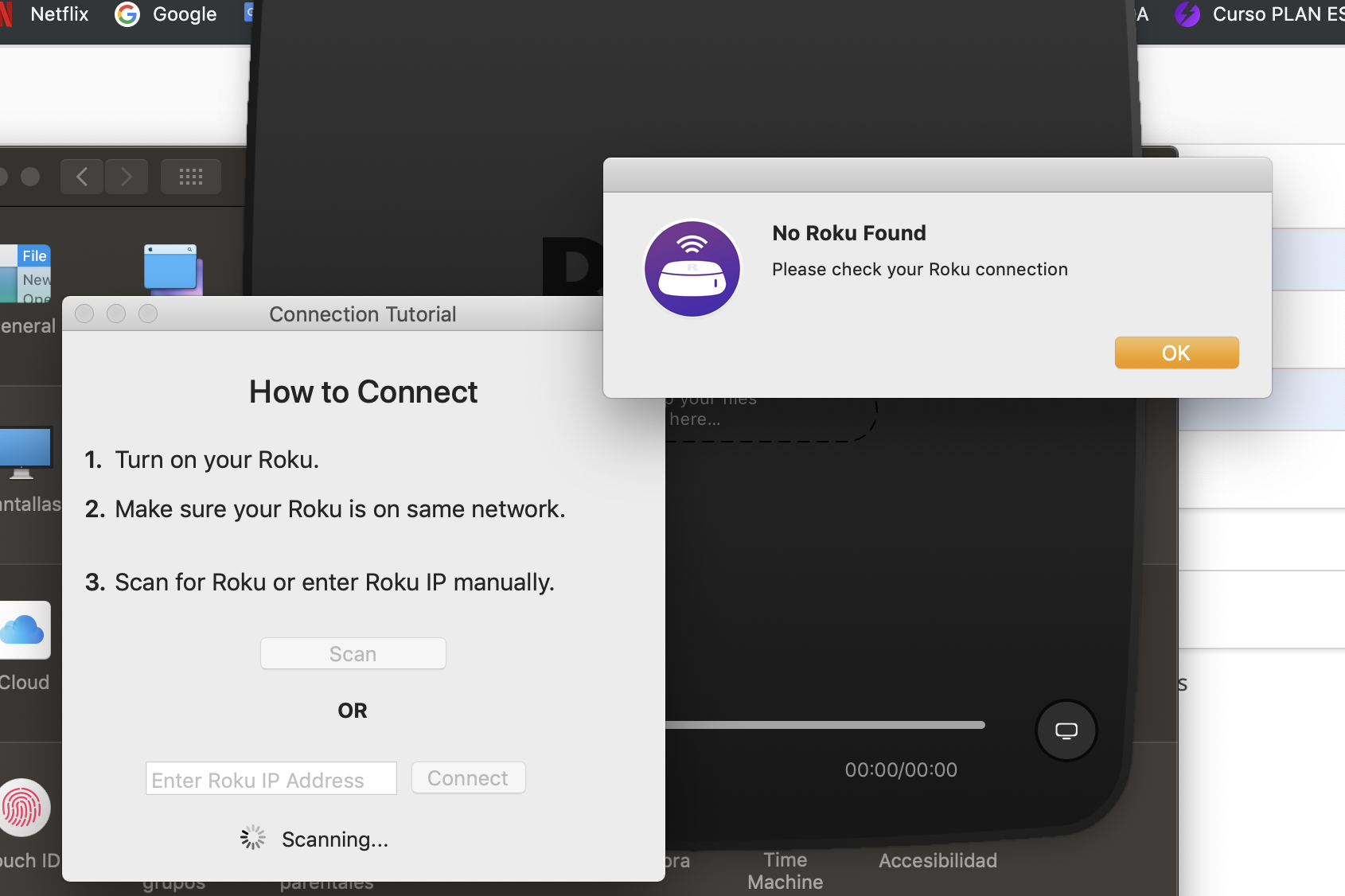1345x896 pixels.
Task: Open the Mission Control window icon
Action: (173, 269)
